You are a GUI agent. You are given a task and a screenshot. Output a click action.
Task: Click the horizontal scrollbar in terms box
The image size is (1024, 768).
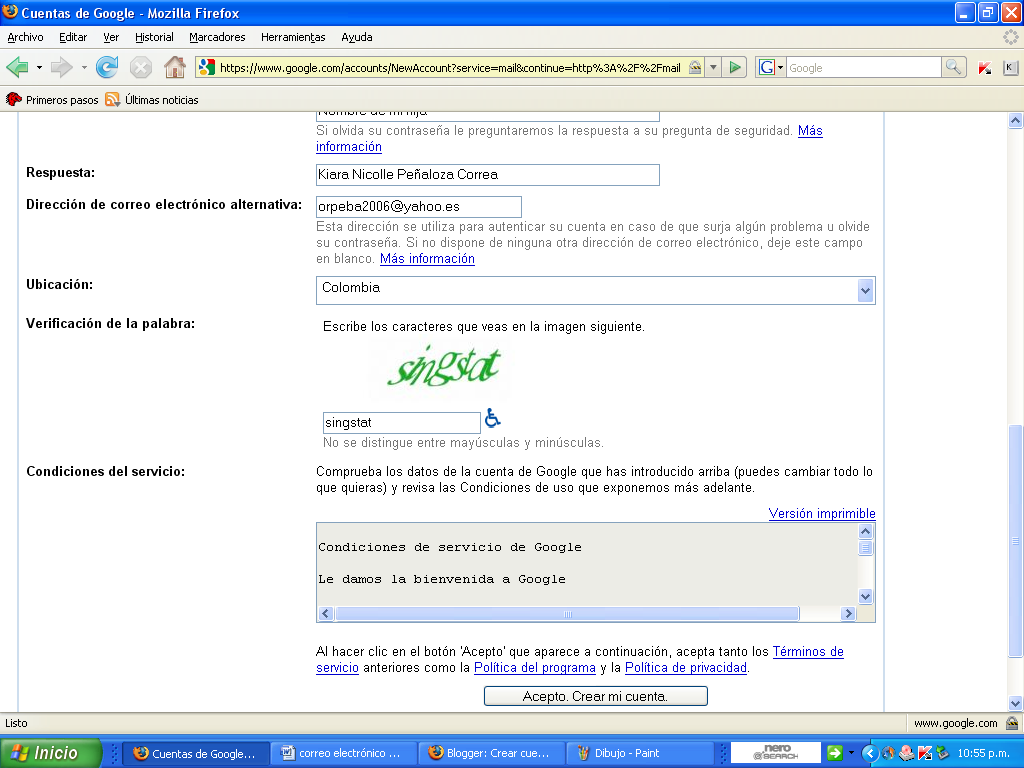567,614
